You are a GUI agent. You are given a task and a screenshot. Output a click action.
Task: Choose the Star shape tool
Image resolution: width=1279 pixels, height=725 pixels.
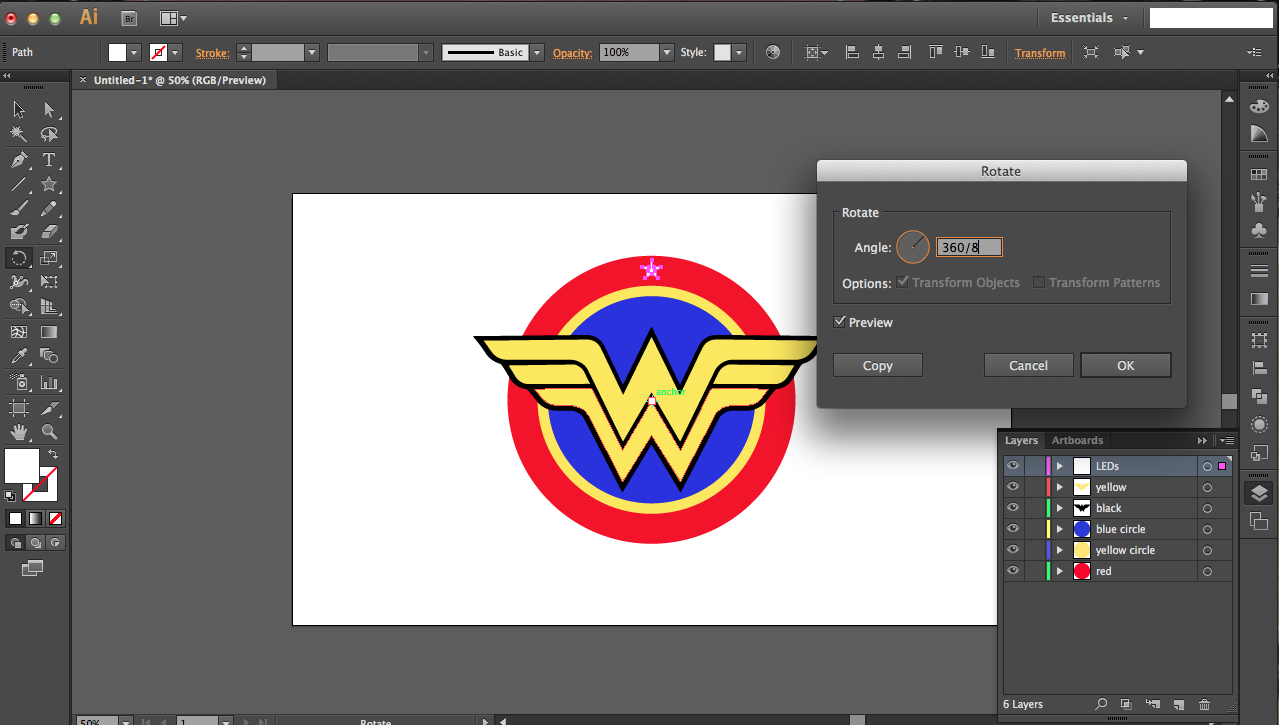coord(49,184)
